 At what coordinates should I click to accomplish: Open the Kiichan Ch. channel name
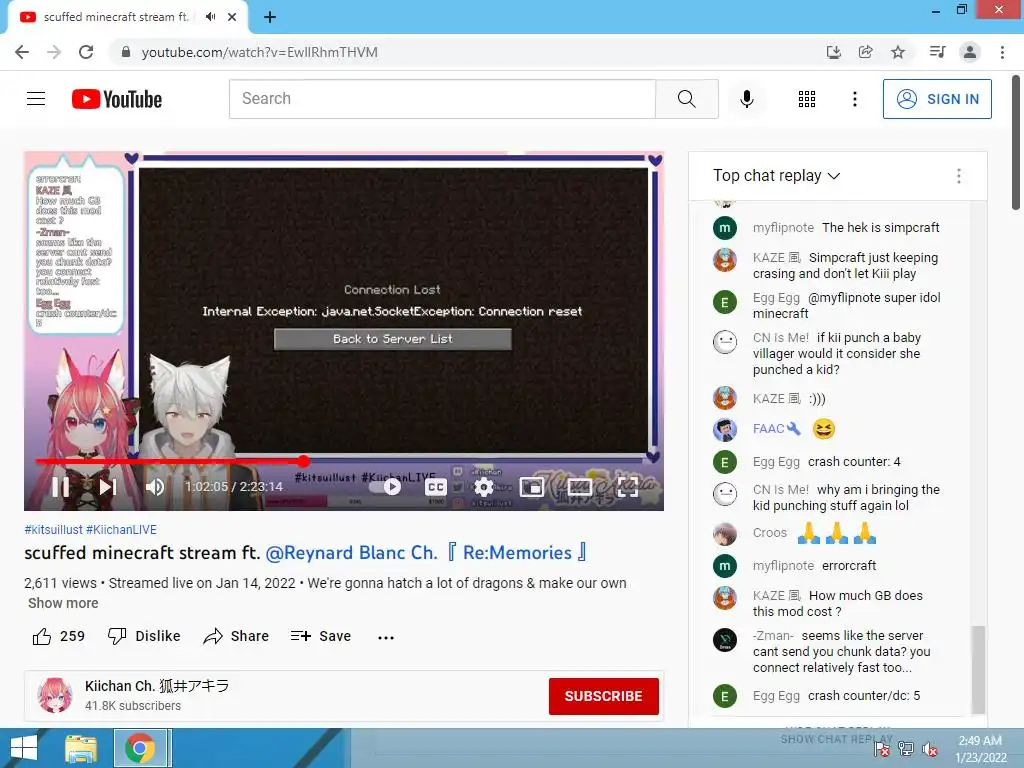[x=157, y=686]
